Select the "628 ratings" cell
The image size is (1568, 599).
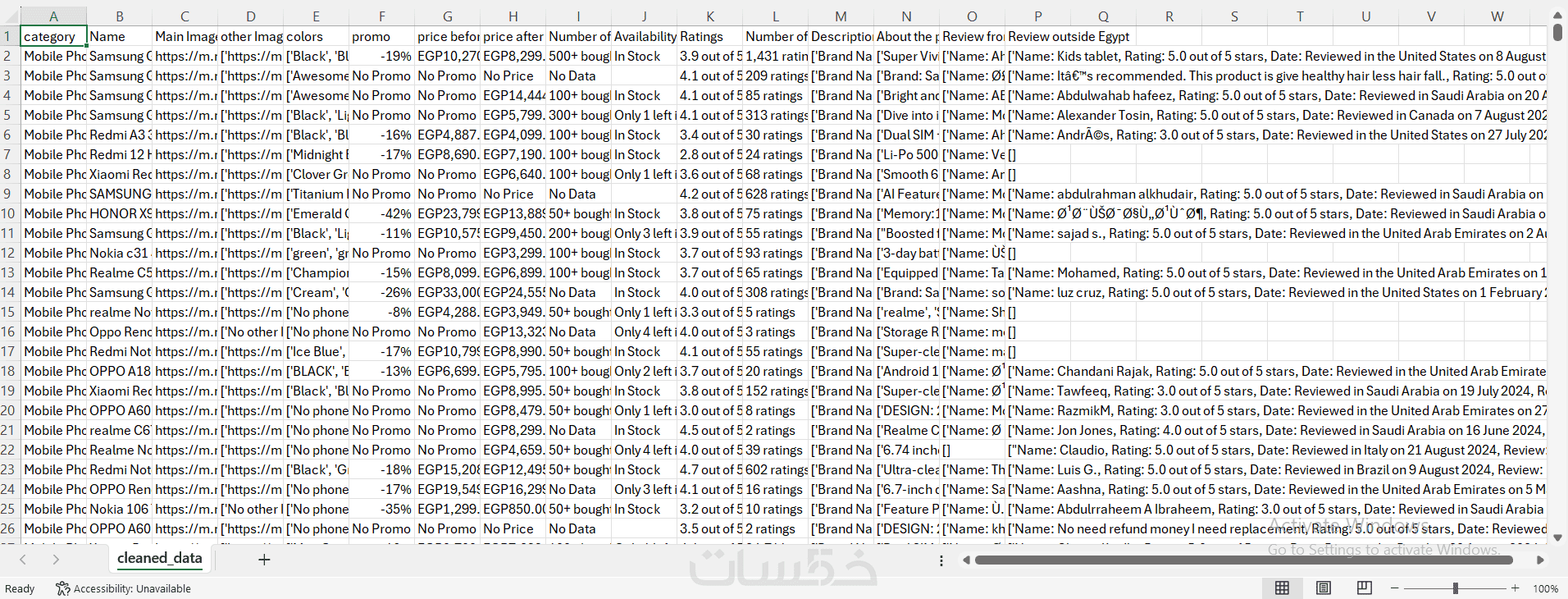[x=775, y=194]
